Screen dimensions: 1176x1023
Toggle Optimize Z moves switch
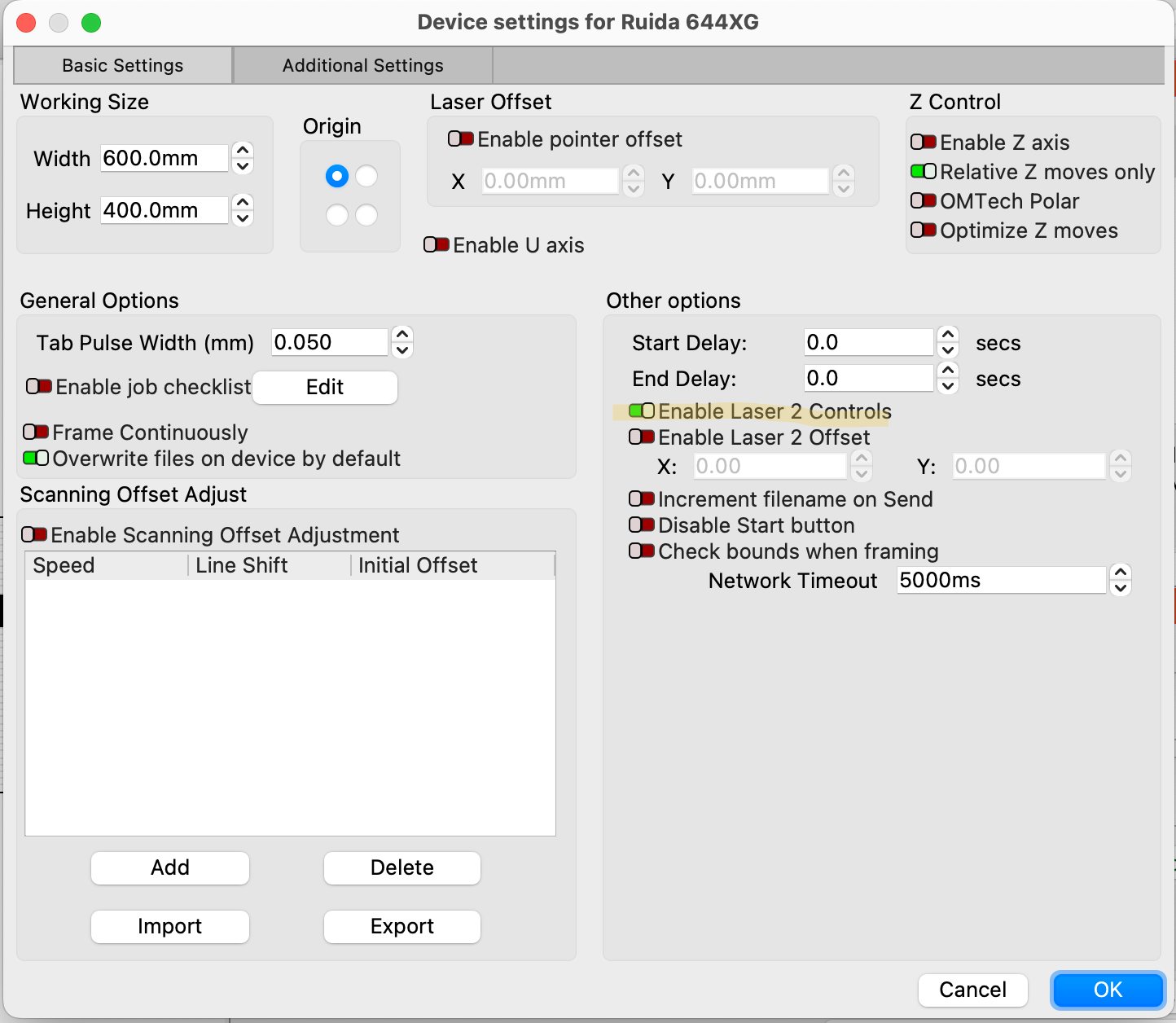tap(924, 231)
